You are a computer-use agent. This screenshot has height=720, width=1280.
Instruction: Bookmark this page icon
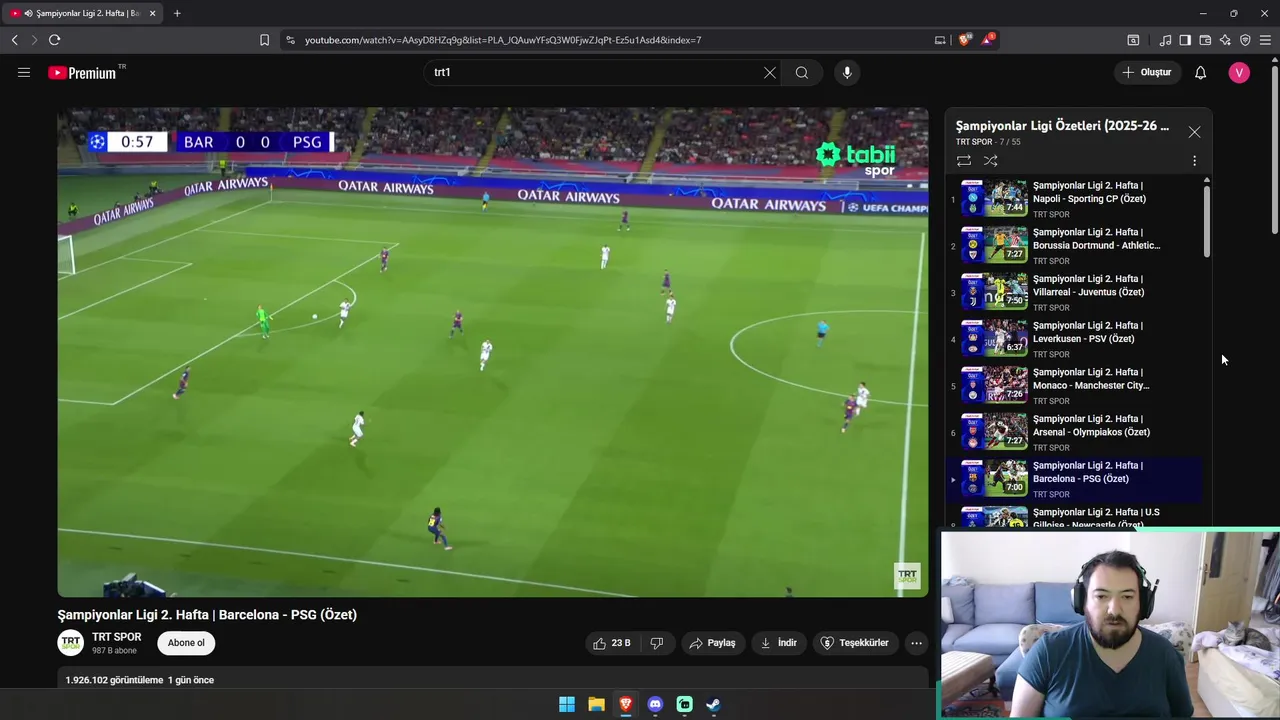coord(264,40)
